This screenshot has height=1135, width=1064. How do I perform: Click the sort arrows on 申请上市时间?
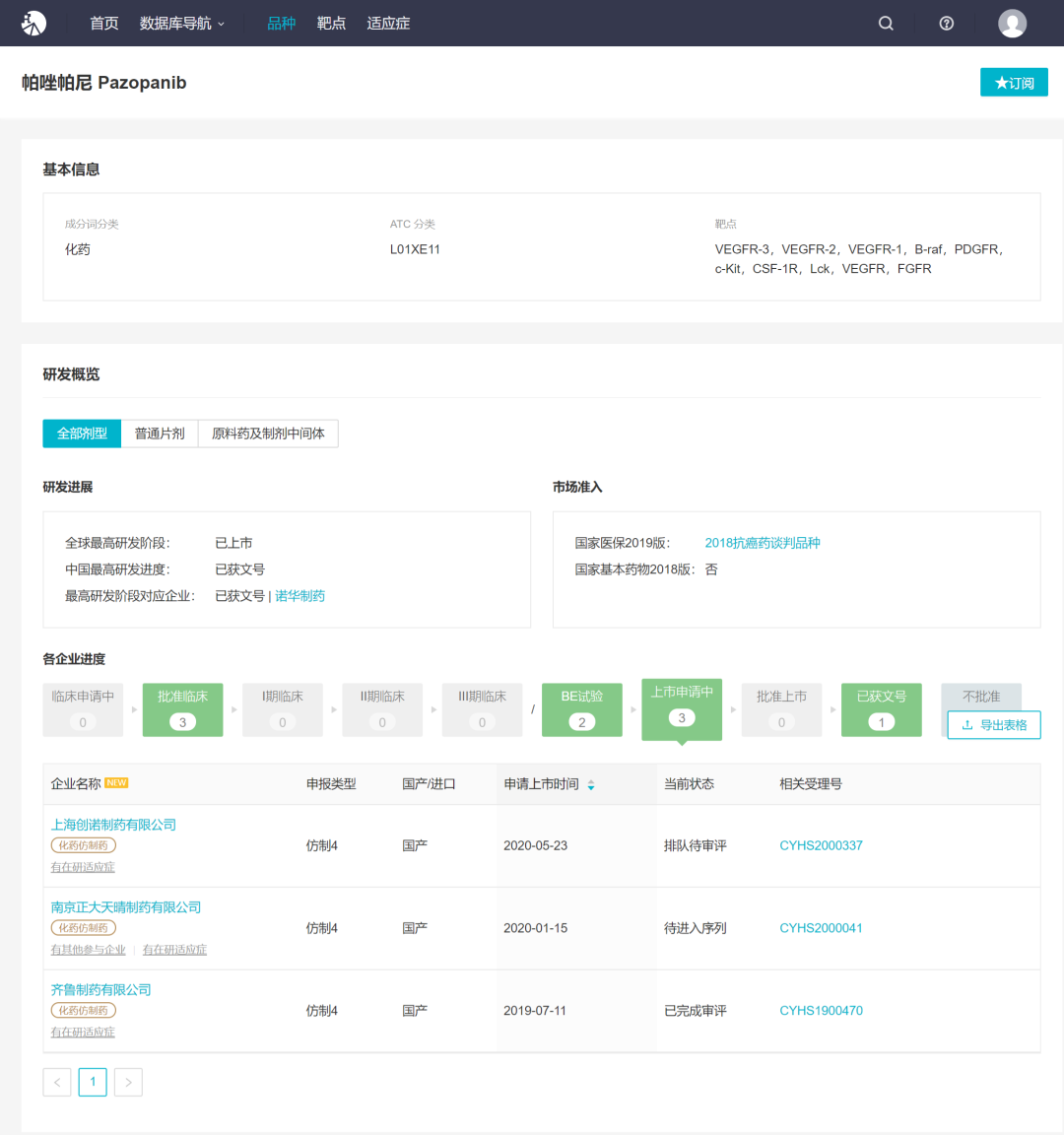pos(591,784)
